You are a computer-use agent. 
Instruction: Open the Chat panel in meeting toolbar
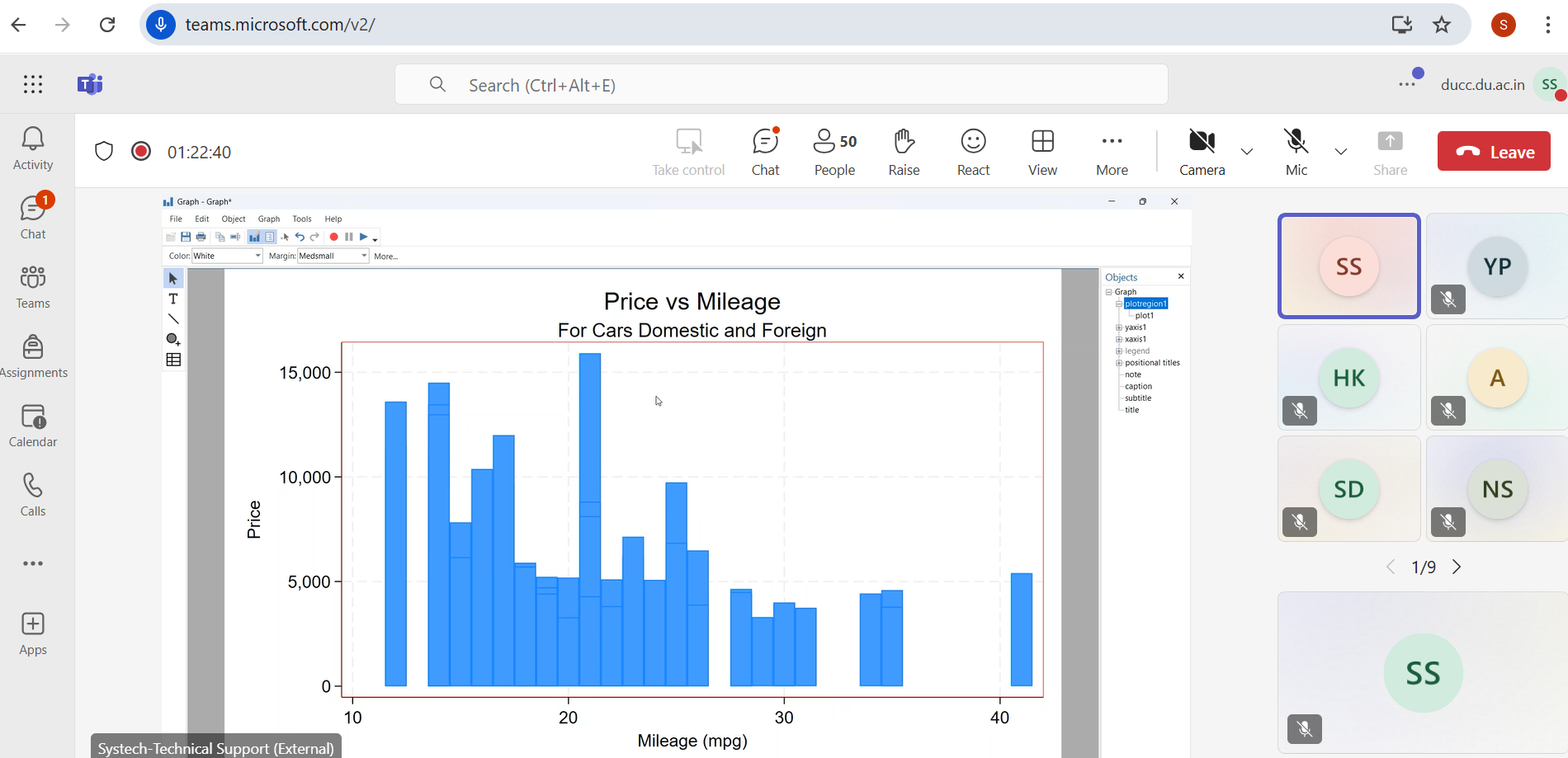coord(765,152)
